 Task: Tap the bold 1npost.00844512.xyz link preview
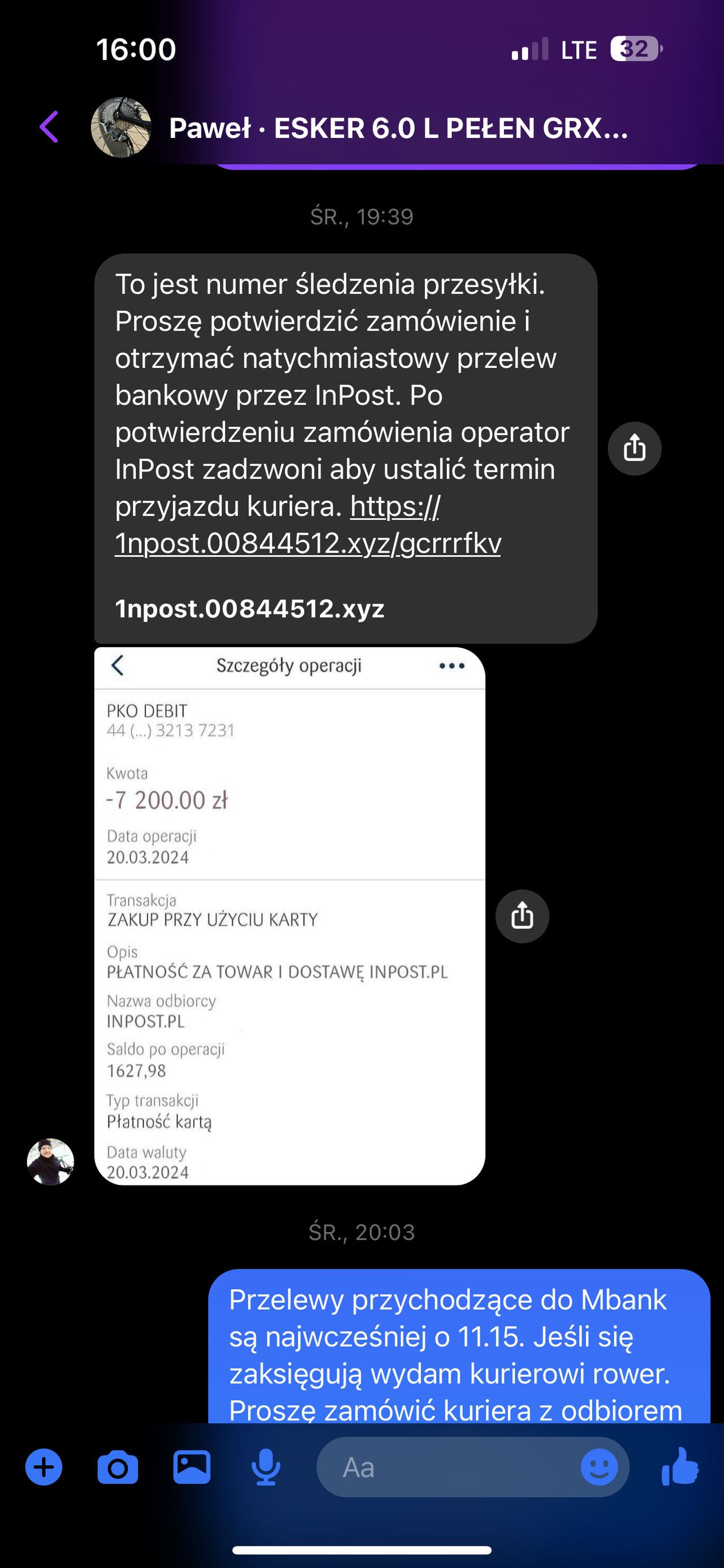[249, 609]
